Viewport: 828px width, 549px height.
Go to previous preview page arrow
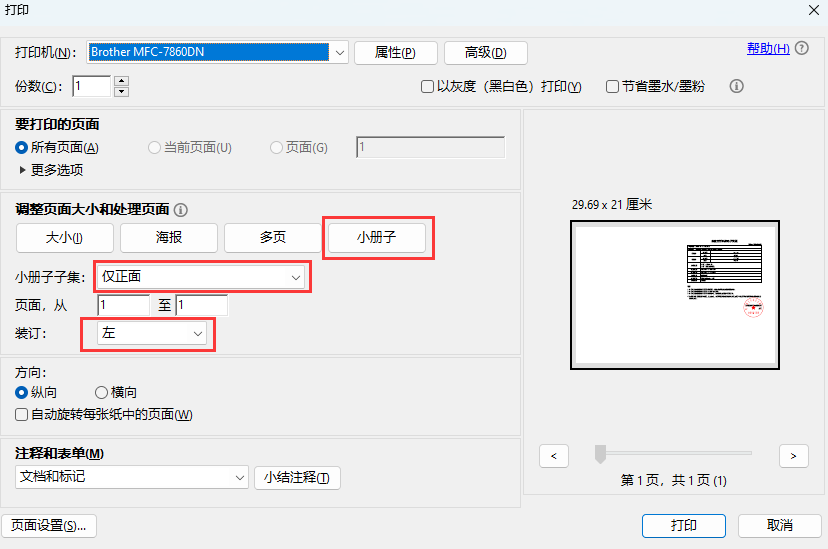click(x=554, y=455)
